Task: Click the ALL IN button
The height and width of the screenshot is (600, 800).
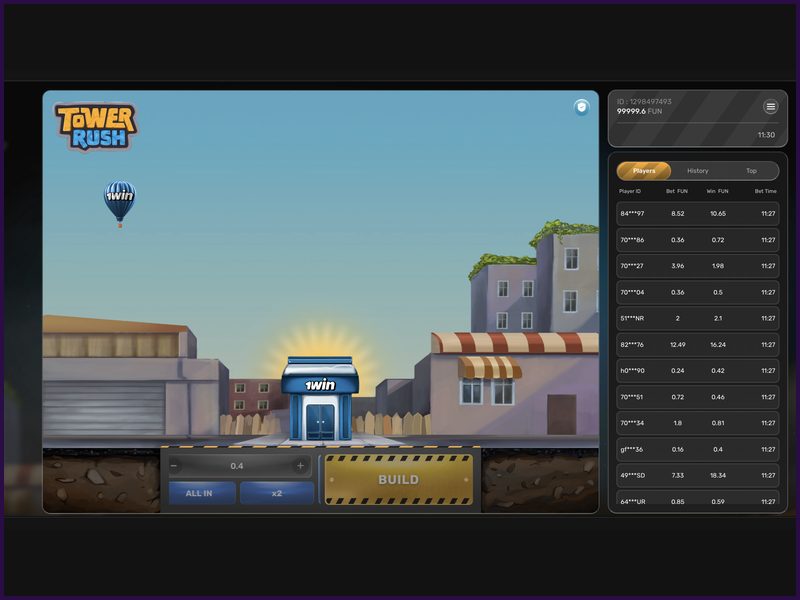Action: click(198, 491)
